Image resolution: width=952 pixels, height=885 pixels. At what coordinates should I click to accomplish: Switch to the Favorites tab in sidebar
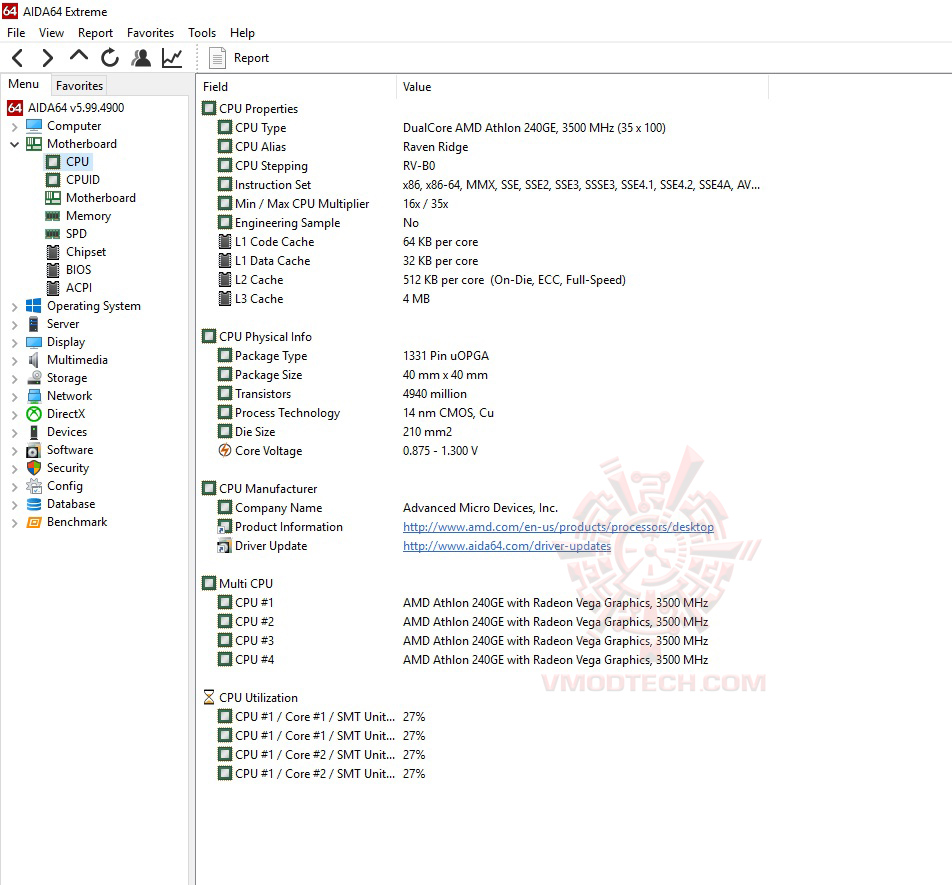tap(80, 86)
